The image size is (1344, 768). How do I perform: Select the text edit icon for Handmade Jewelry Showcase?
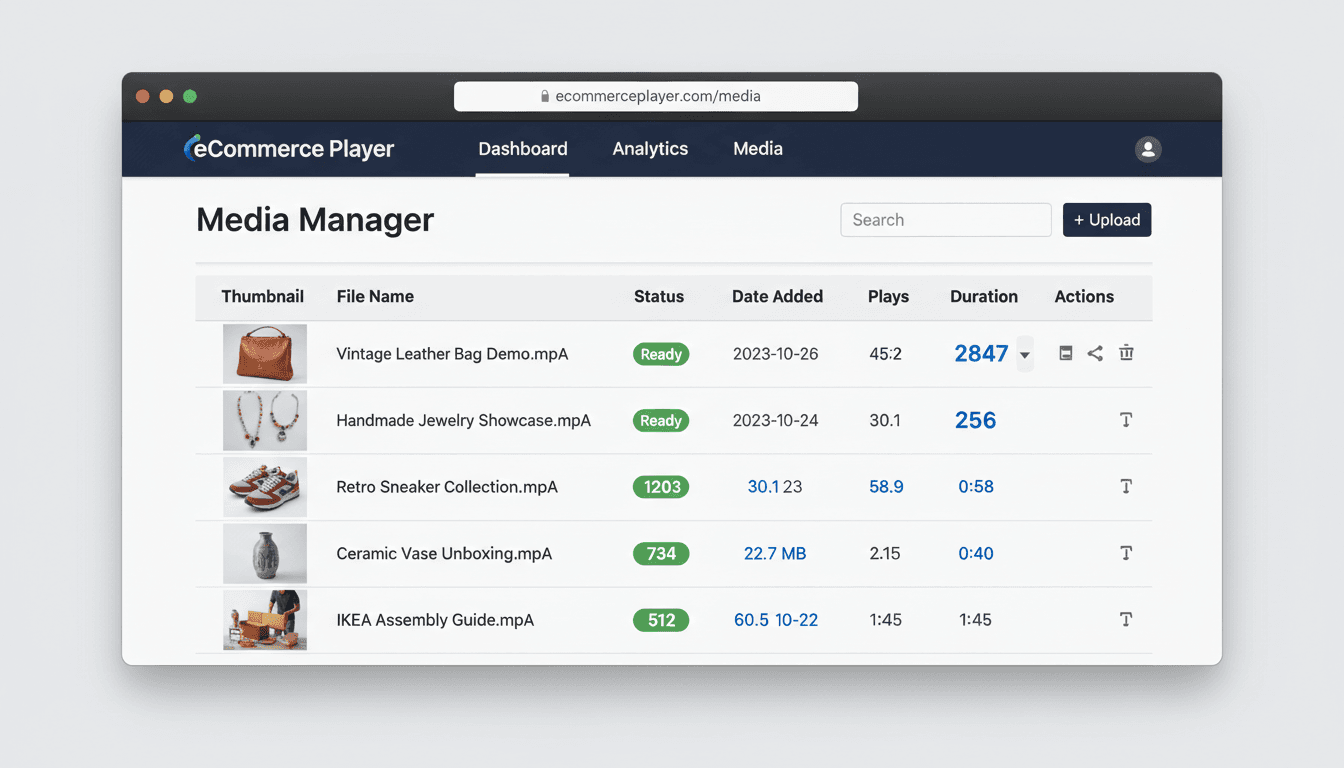tap(1126, 420)
